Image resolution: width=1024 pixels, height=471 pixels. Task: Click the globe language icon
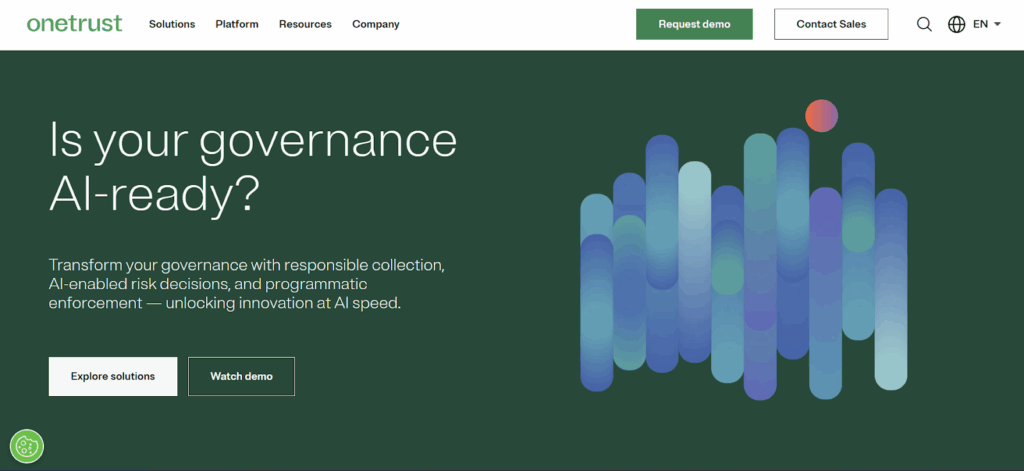(x=956, y=24)
